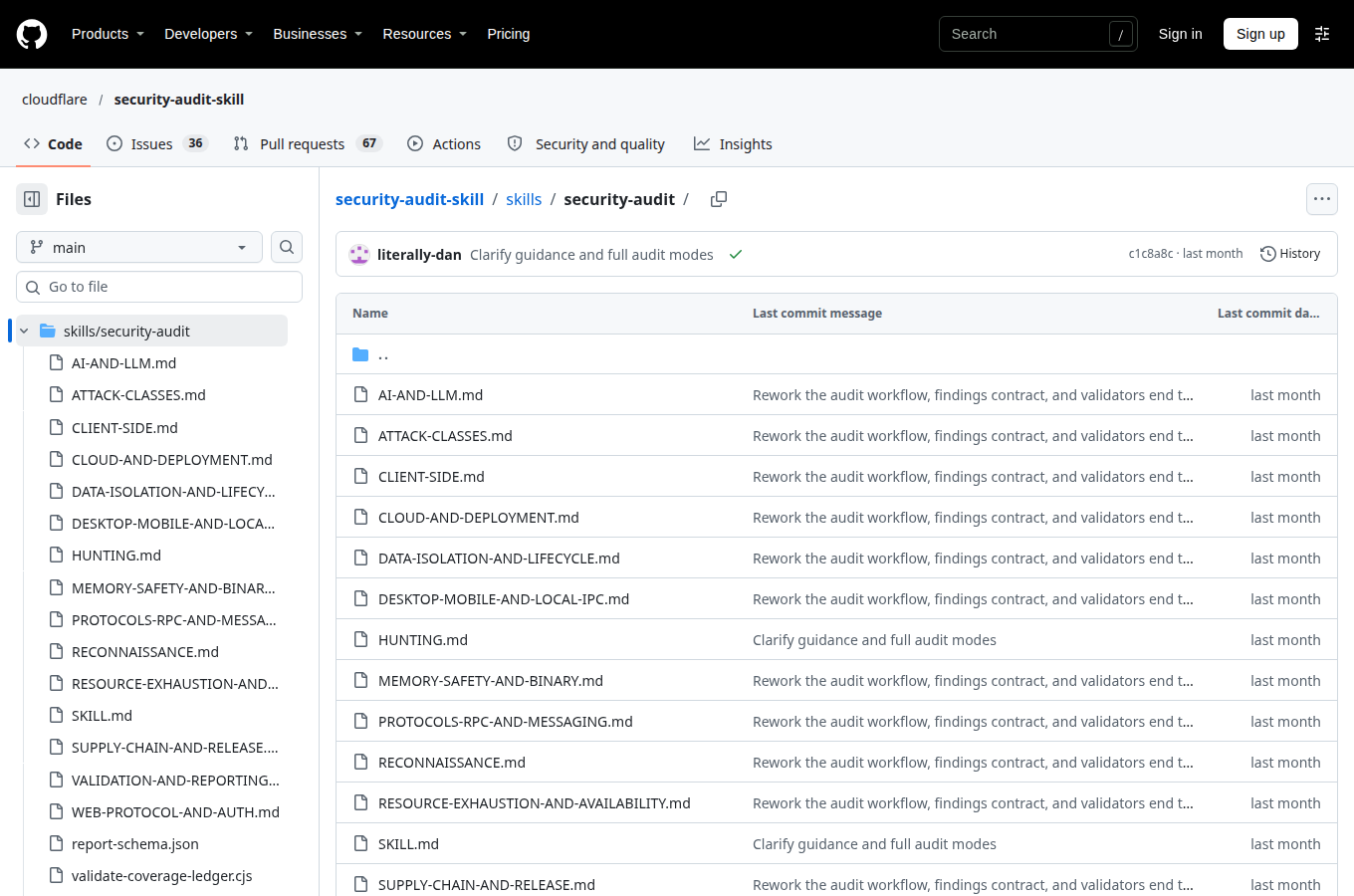Open the header appearance settings icon
Image resolution: width=1354 pixels, height=896 pixels.
1322,34
